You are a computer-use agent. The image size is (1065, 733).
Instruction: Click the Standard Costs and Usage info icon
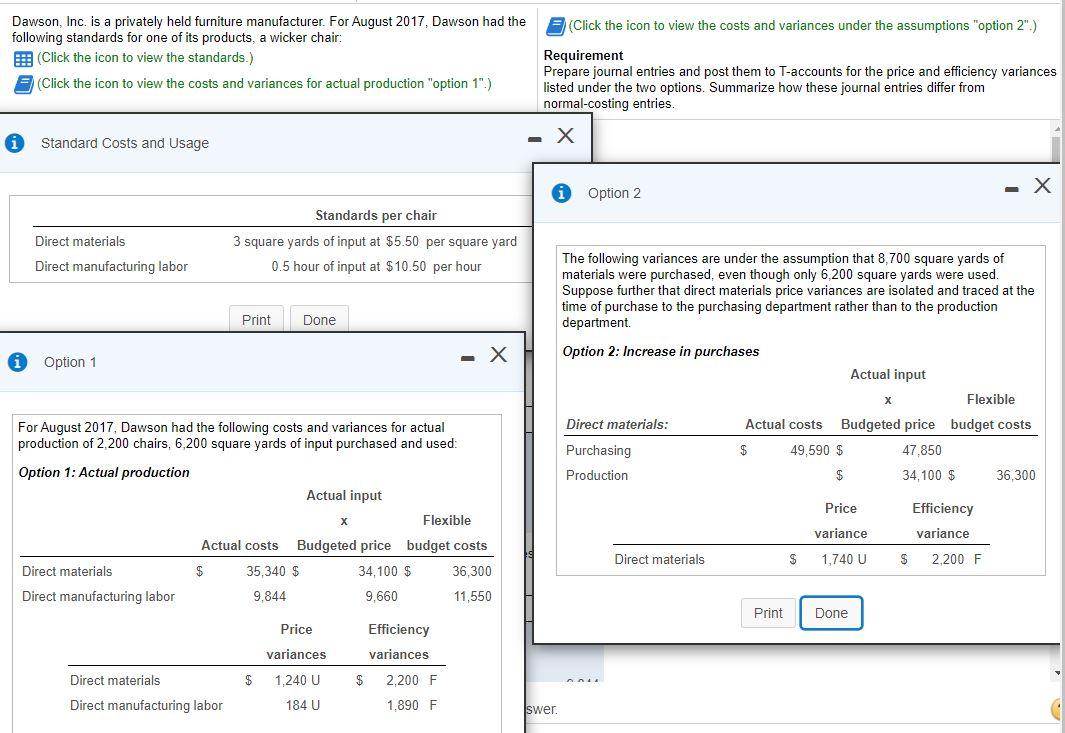pyautogui.click(x=15, y=143)
